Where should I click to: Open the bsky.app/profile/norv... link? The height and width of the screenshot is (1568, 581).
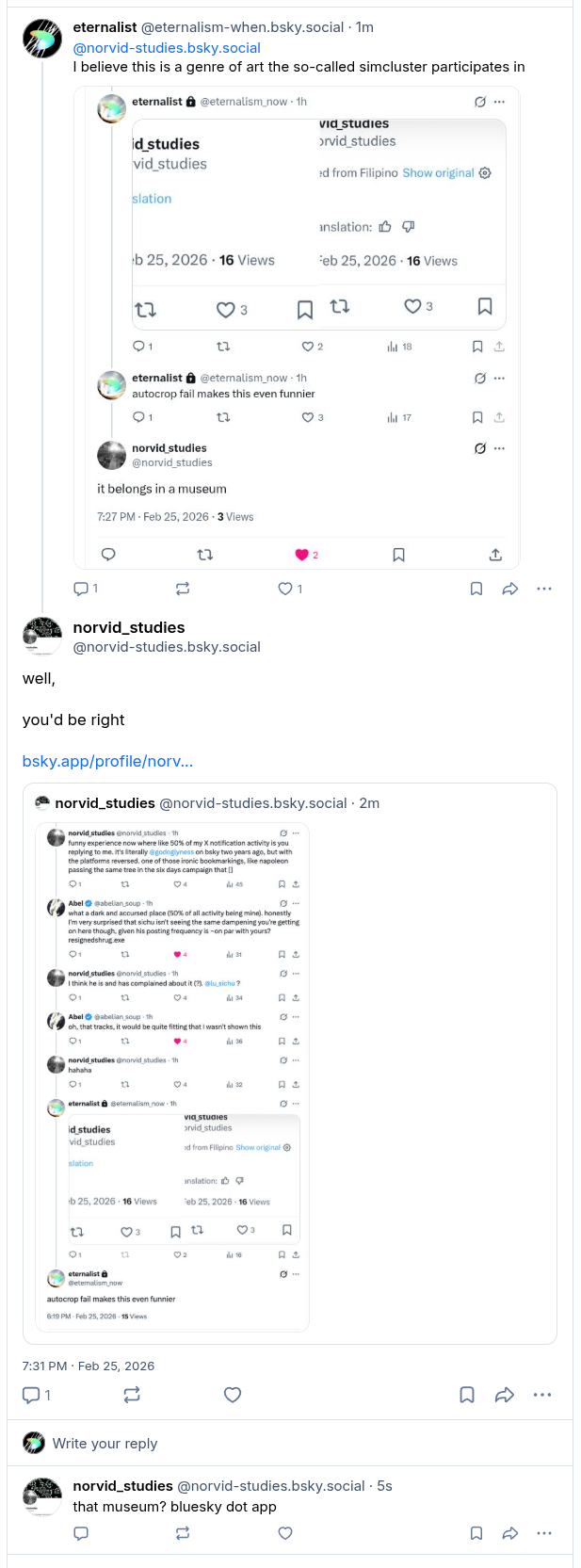pyautogui.click(x=107, y=761)
